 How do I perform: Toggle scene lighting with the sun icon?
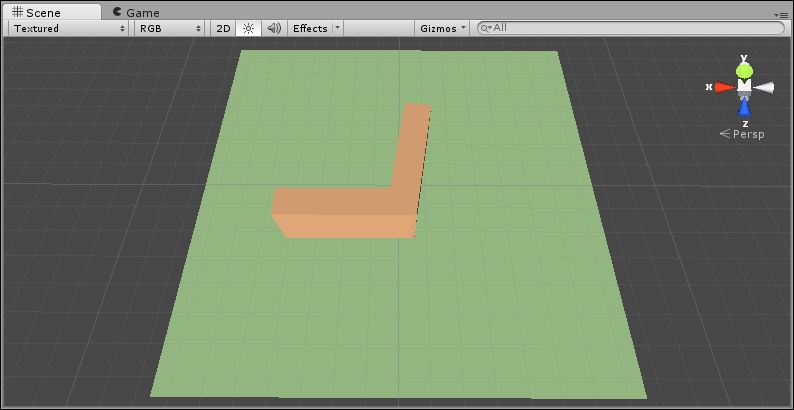[248, 28]
